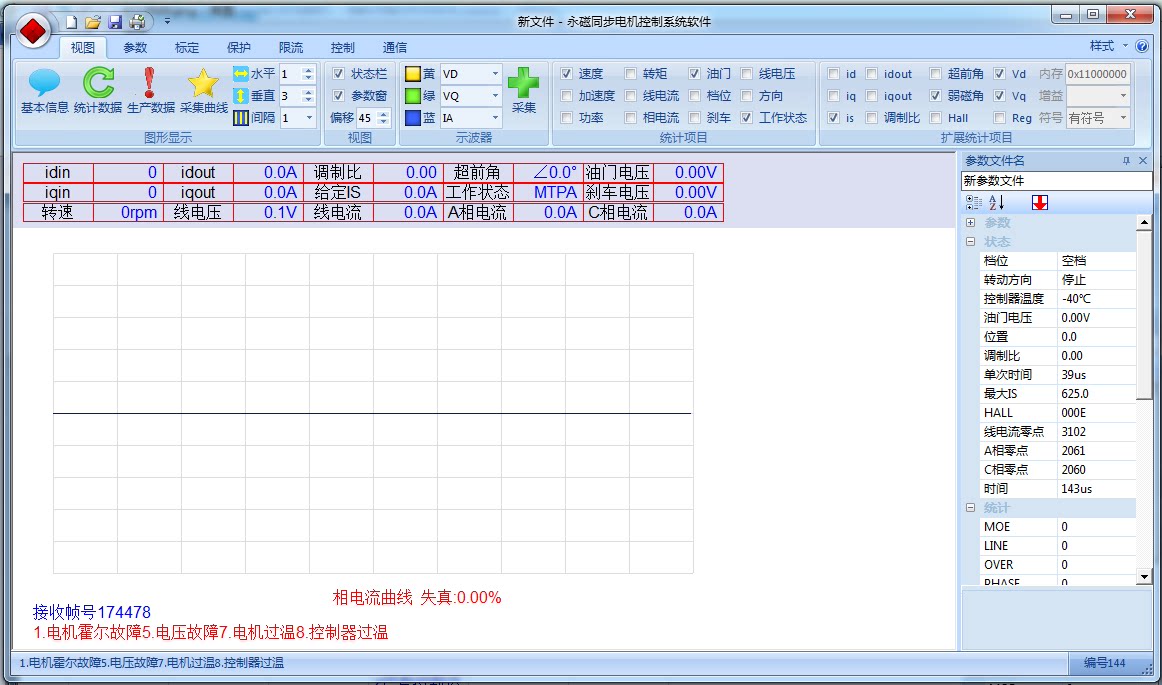Select the yellow channel swatch
The width and height of the screenshot is (1162, 685).
click(413, 74)
